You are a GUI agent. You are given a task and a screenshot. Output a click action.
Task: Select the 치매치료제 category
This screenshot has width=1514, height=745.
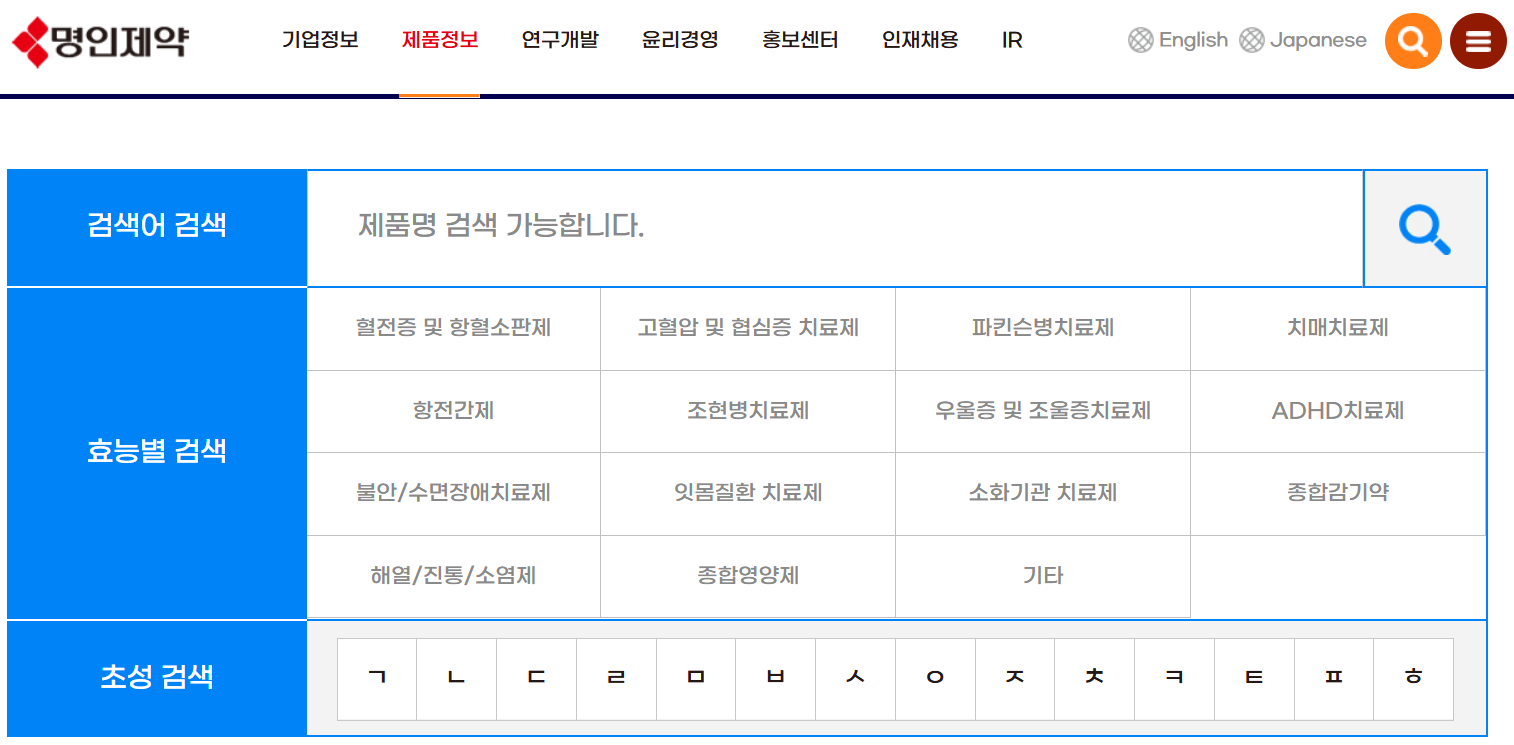click(1337, 329)
